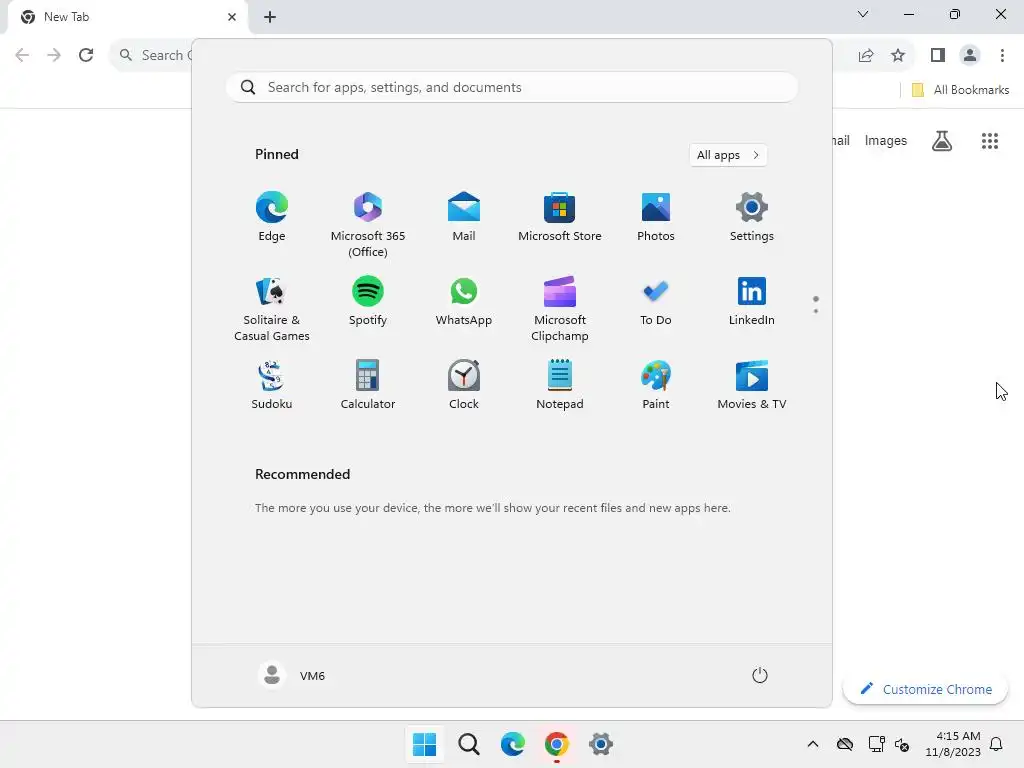1024x768 pixels.
Task: Open Movies & TV
Action: click(752, 384)
